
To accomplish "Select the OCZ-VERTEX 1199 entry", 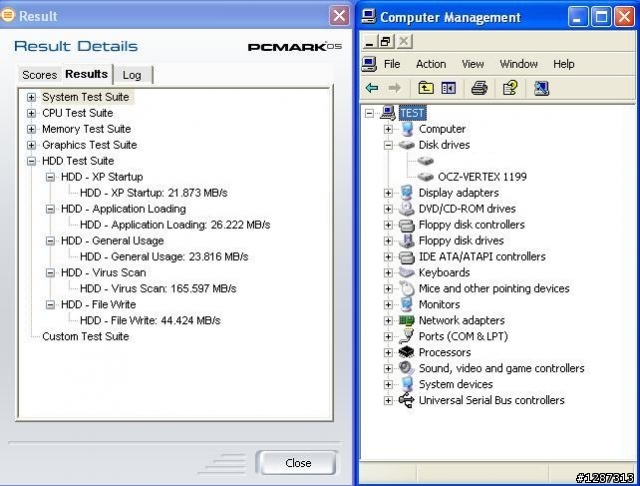I will [482, 177].
